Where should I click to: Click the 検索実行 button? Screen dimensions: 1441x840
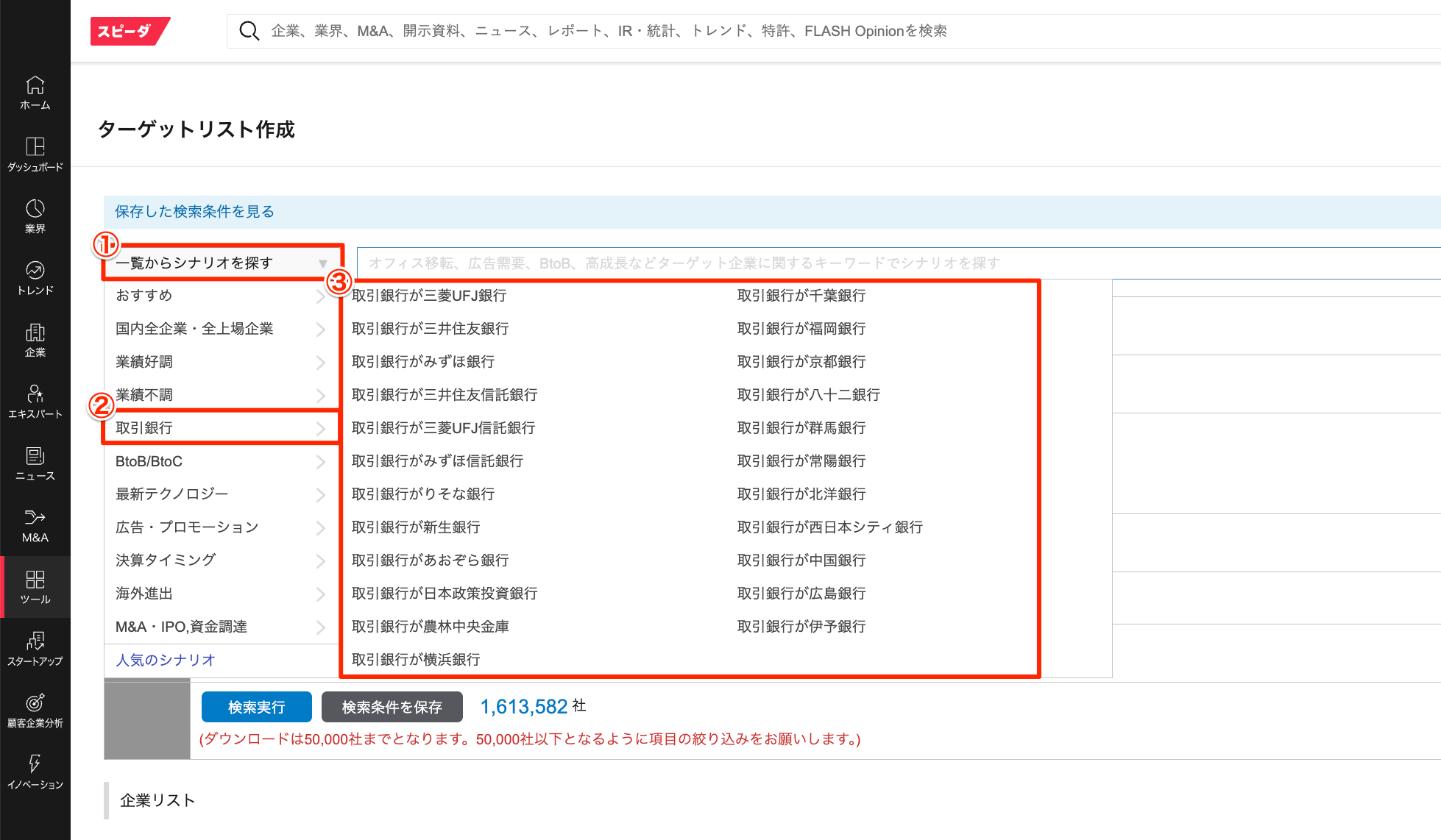click(256, 707)
